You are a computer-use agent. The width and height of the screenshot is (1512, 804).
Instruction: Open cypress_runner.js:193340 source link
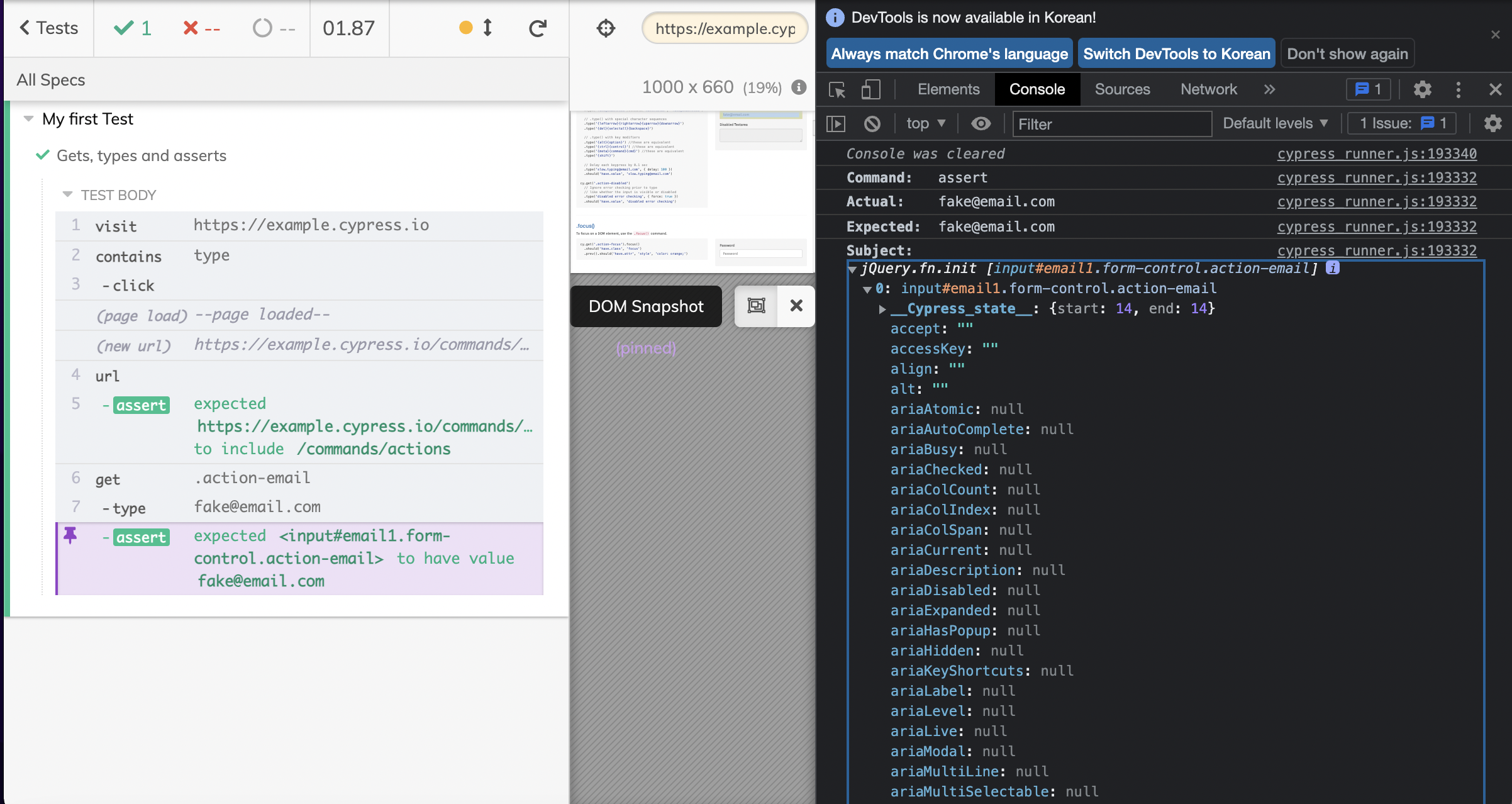pyautogui.click(x=1377, y=154)
